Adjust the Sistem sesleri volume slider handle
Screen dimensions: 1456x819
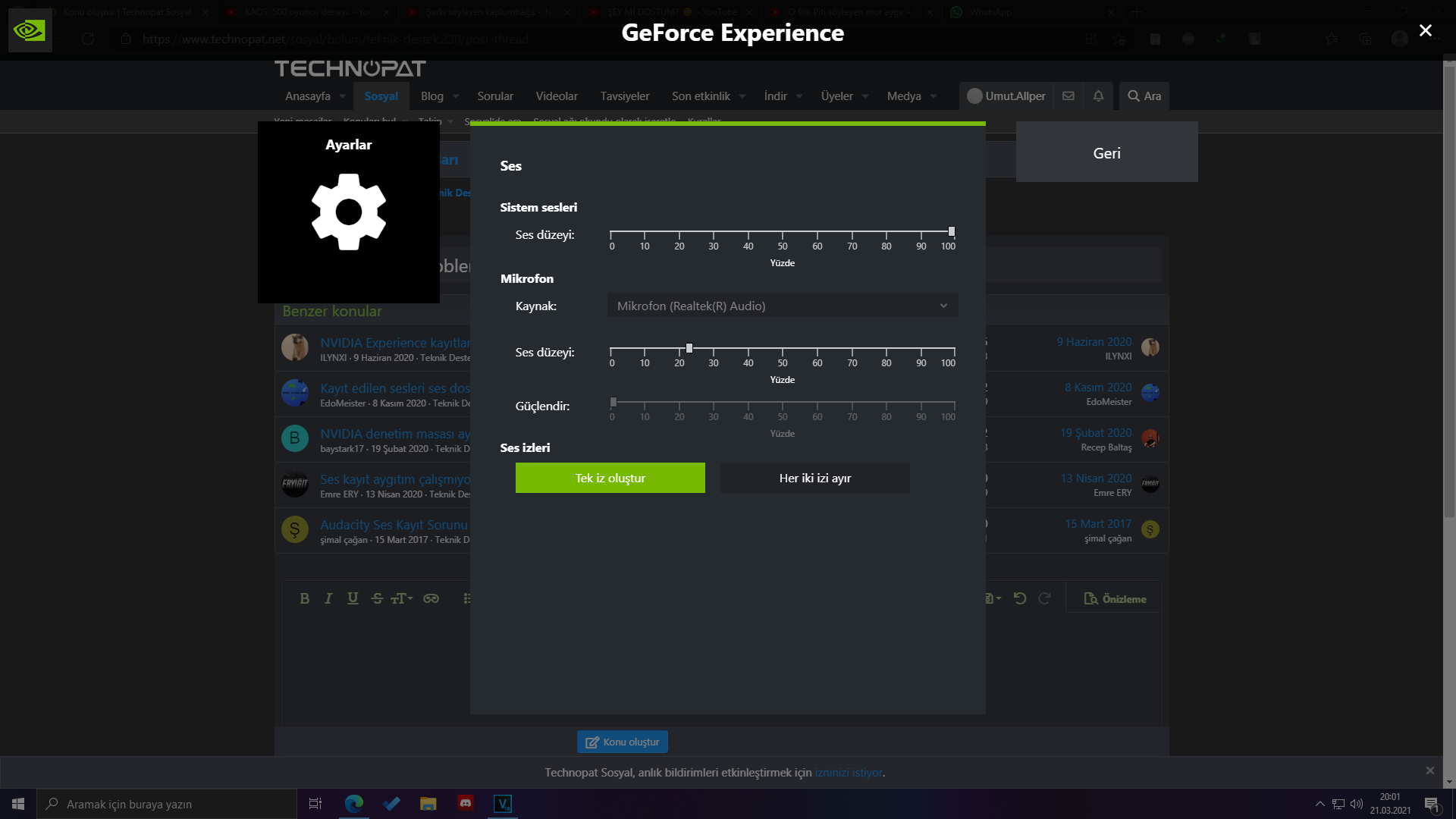pyautogui.click(x=952, y=231)
